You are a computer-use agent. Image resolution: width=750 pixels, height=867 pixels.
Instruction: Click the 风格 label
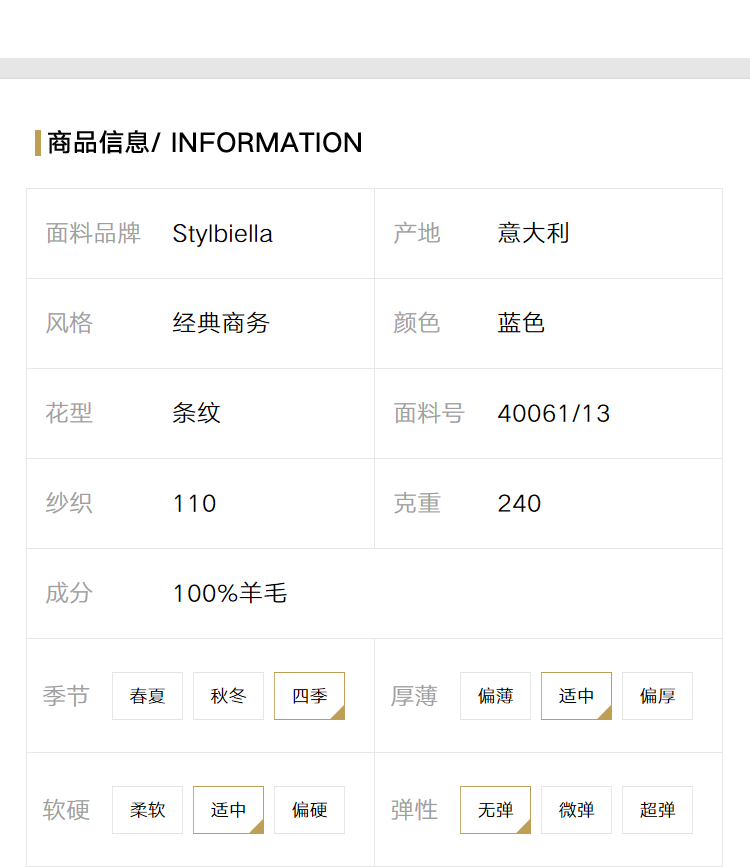(x=69, y=323)
